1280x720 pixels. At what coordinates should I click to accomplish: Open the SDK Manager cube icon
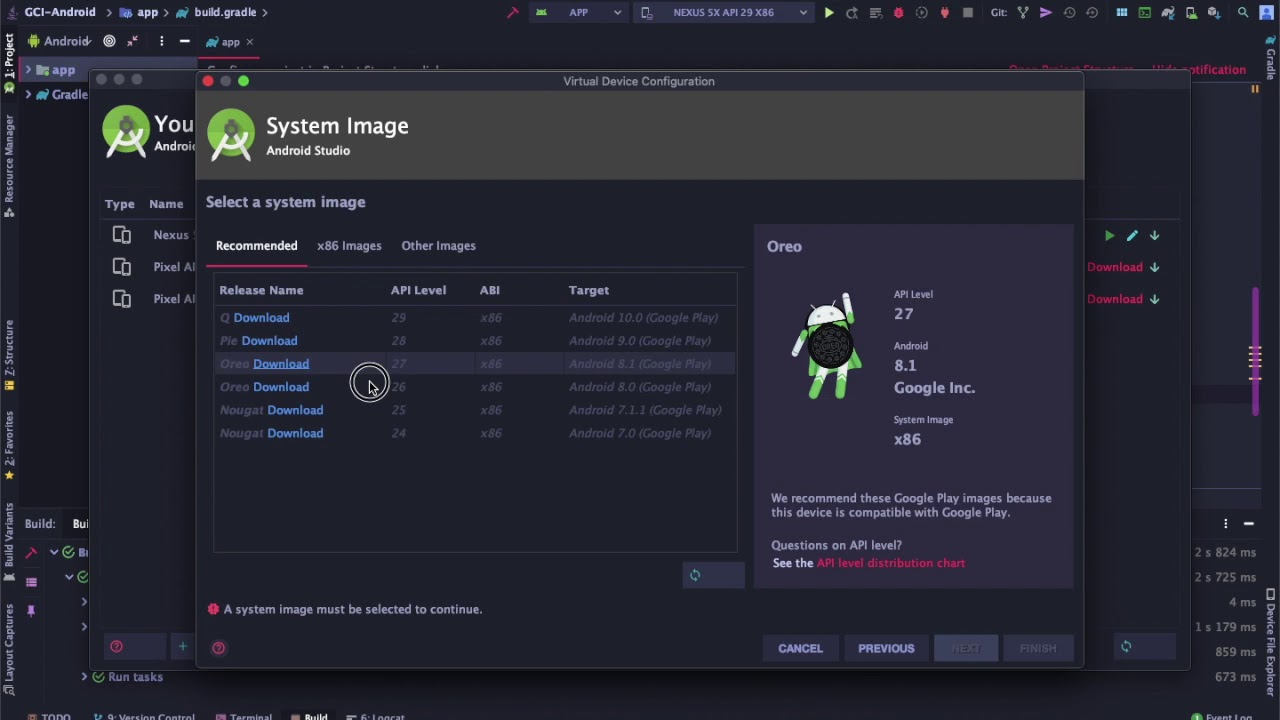point(1214,13)
